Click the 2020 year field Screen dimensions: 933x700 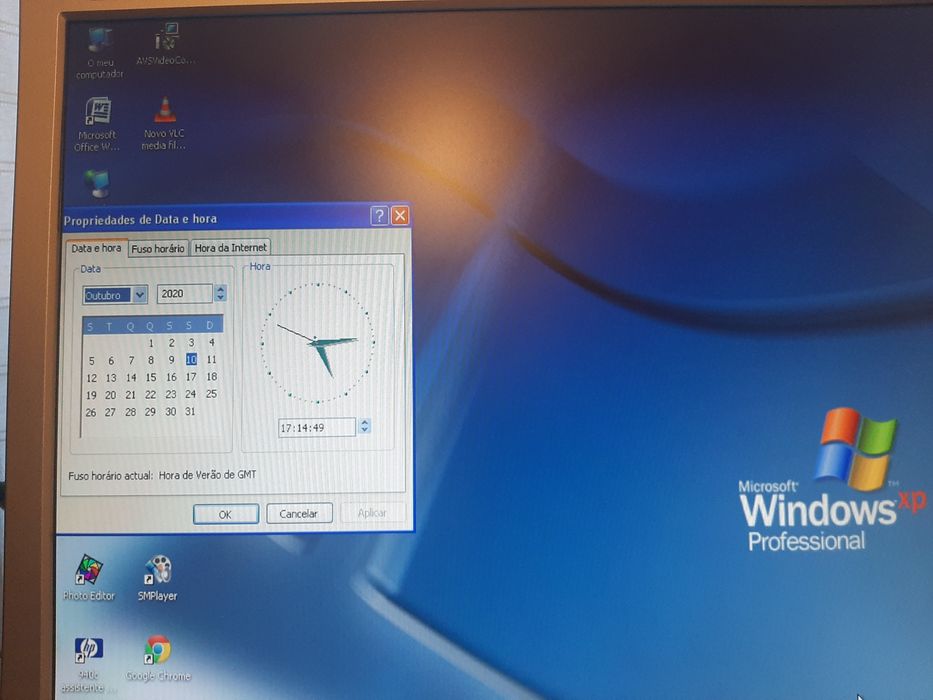184,293
